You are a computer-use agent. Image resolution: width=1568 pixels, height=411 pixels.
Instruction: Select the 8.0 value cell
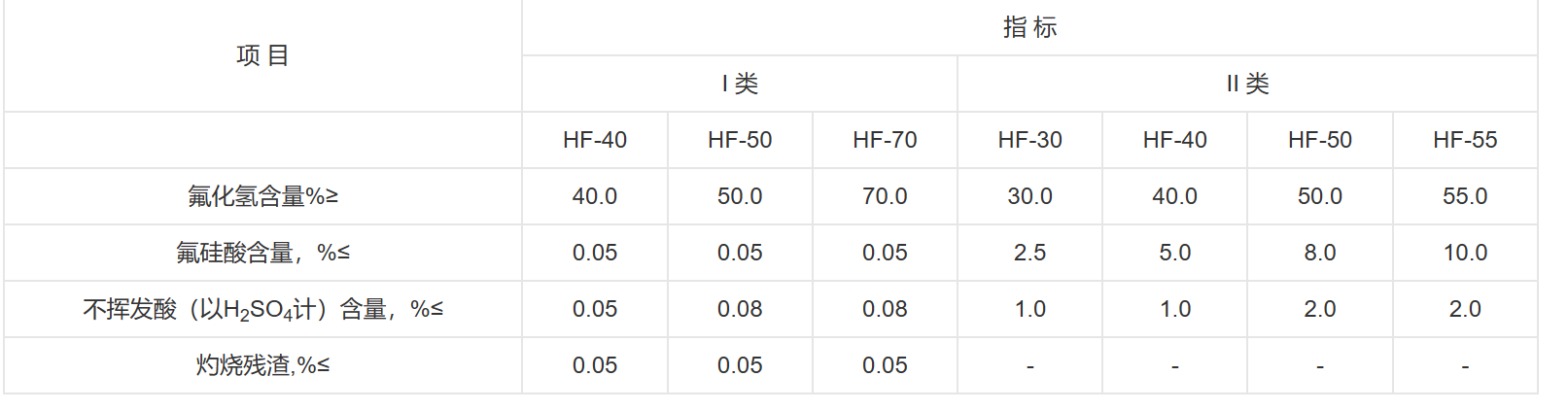tap(1319, 253)
